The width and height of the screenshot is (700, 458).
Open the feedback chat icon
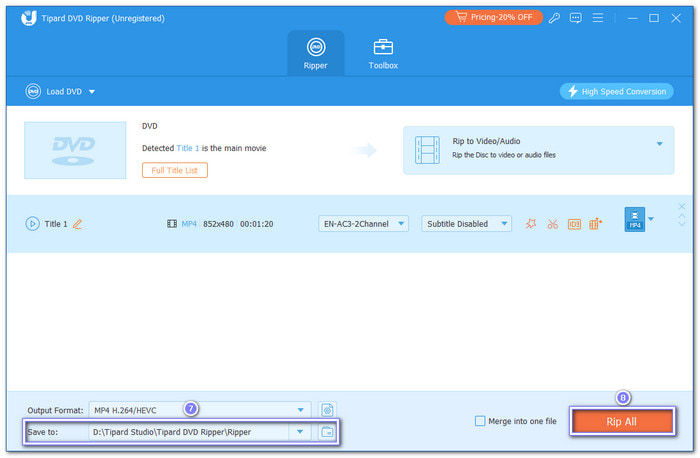pyautogui.click(x=575, y=18)
